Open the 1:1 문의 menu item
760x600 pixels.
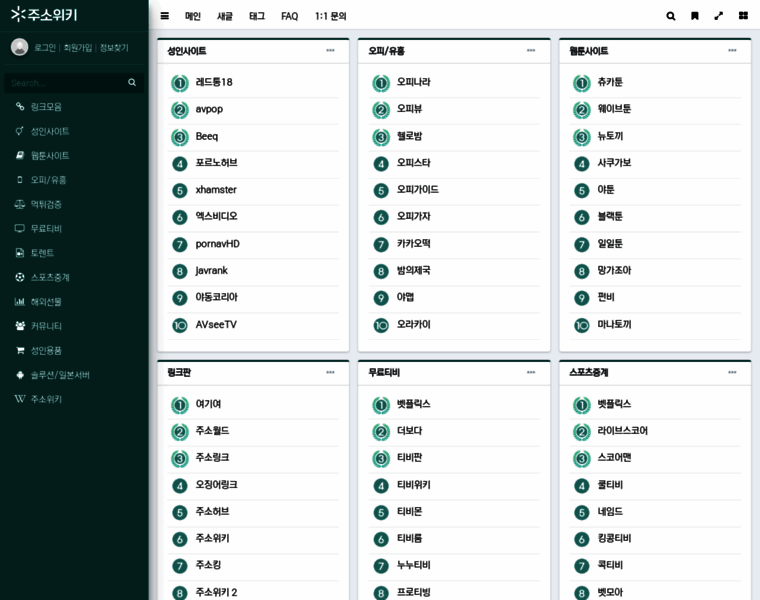tap(331, 16)
